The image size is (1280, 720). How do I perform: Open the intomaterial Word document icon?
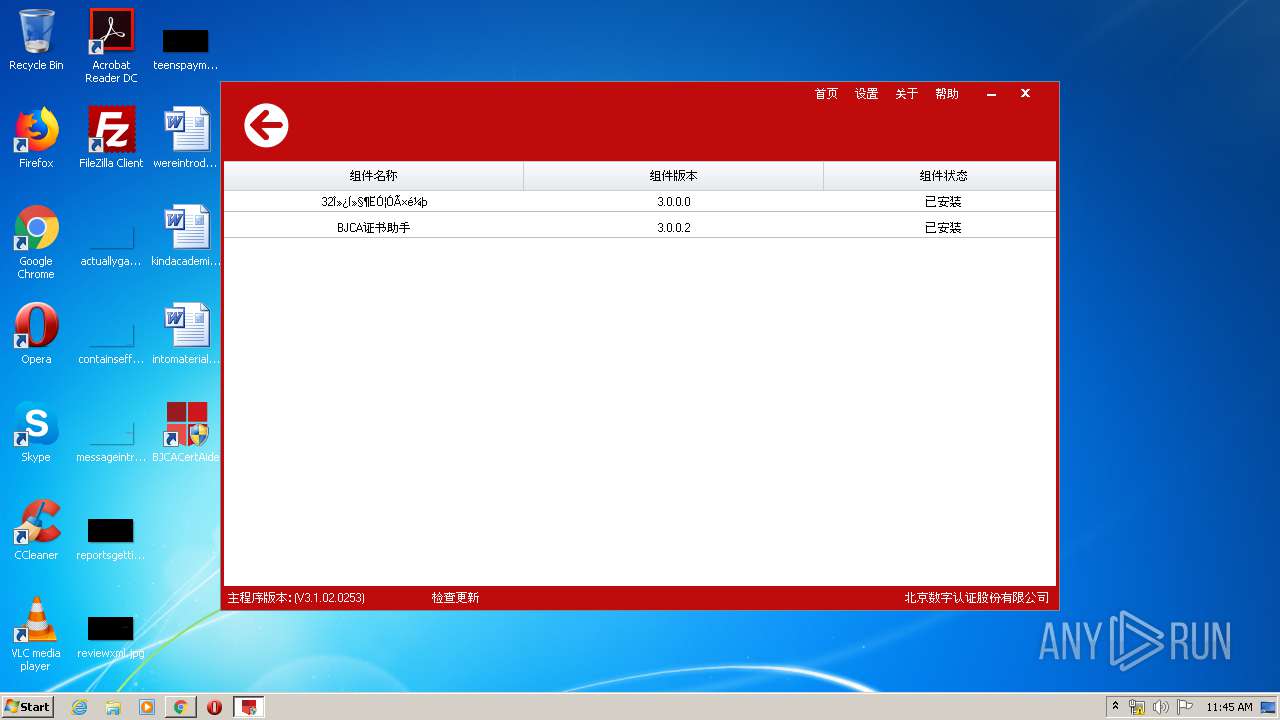click(x=186, y=334)
